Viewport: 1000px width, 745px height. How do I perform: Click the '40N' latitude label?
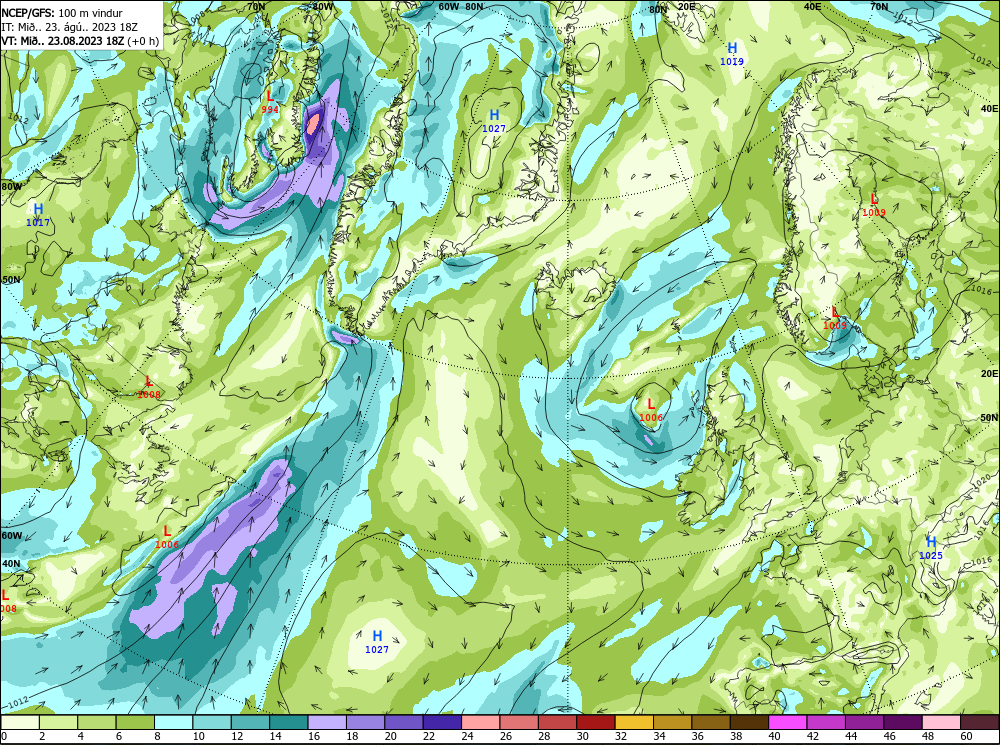pyautogui.click(x=10, y=564)
